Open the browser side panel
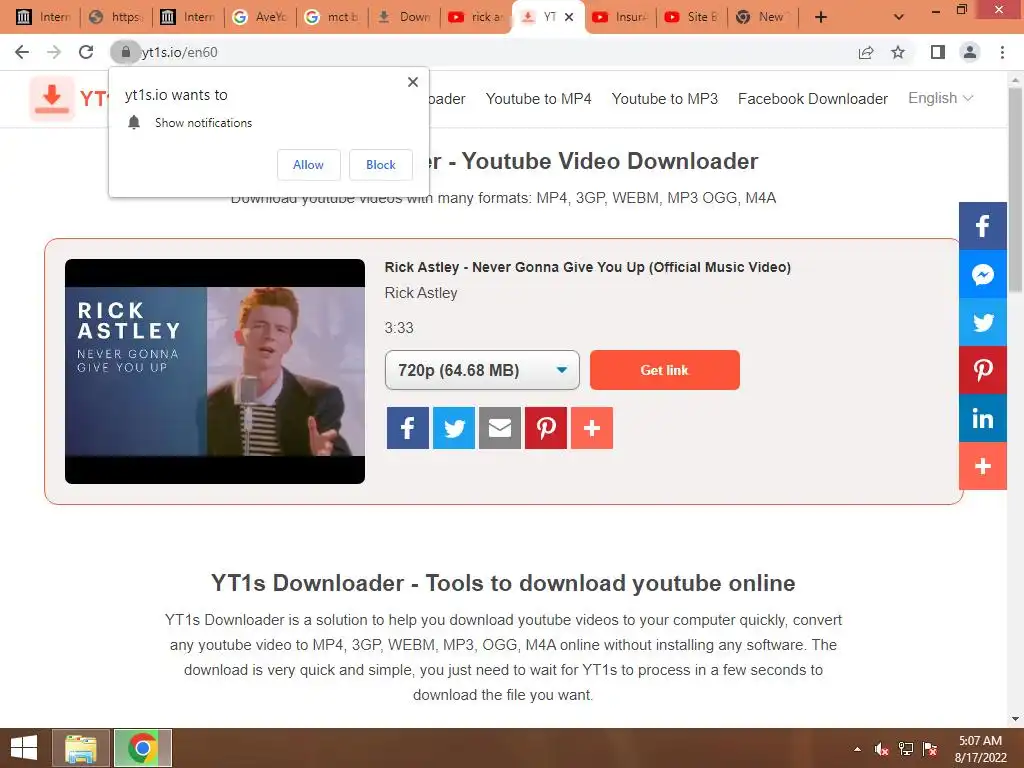This screenshot has height=768, width=1024. [938, 52]
